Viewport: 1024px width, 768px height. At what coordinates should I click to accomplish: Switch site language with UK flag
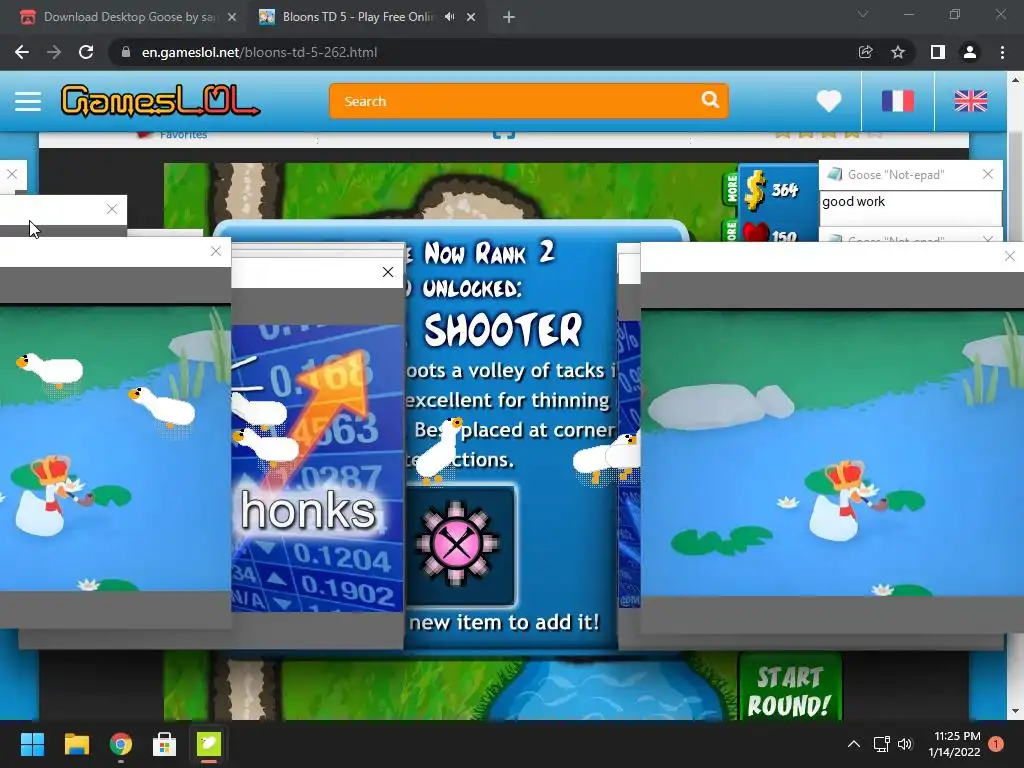[970, 101]
